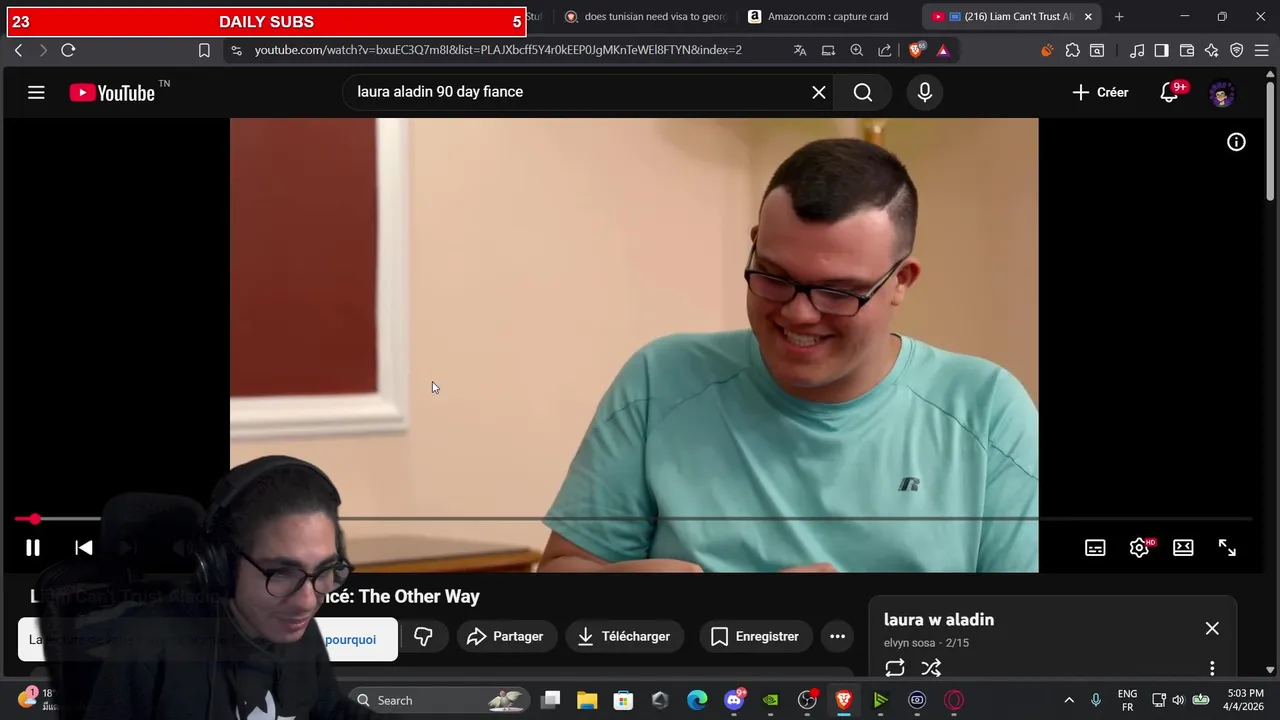Start voice search with microphone icon

(x=925, y=92)
